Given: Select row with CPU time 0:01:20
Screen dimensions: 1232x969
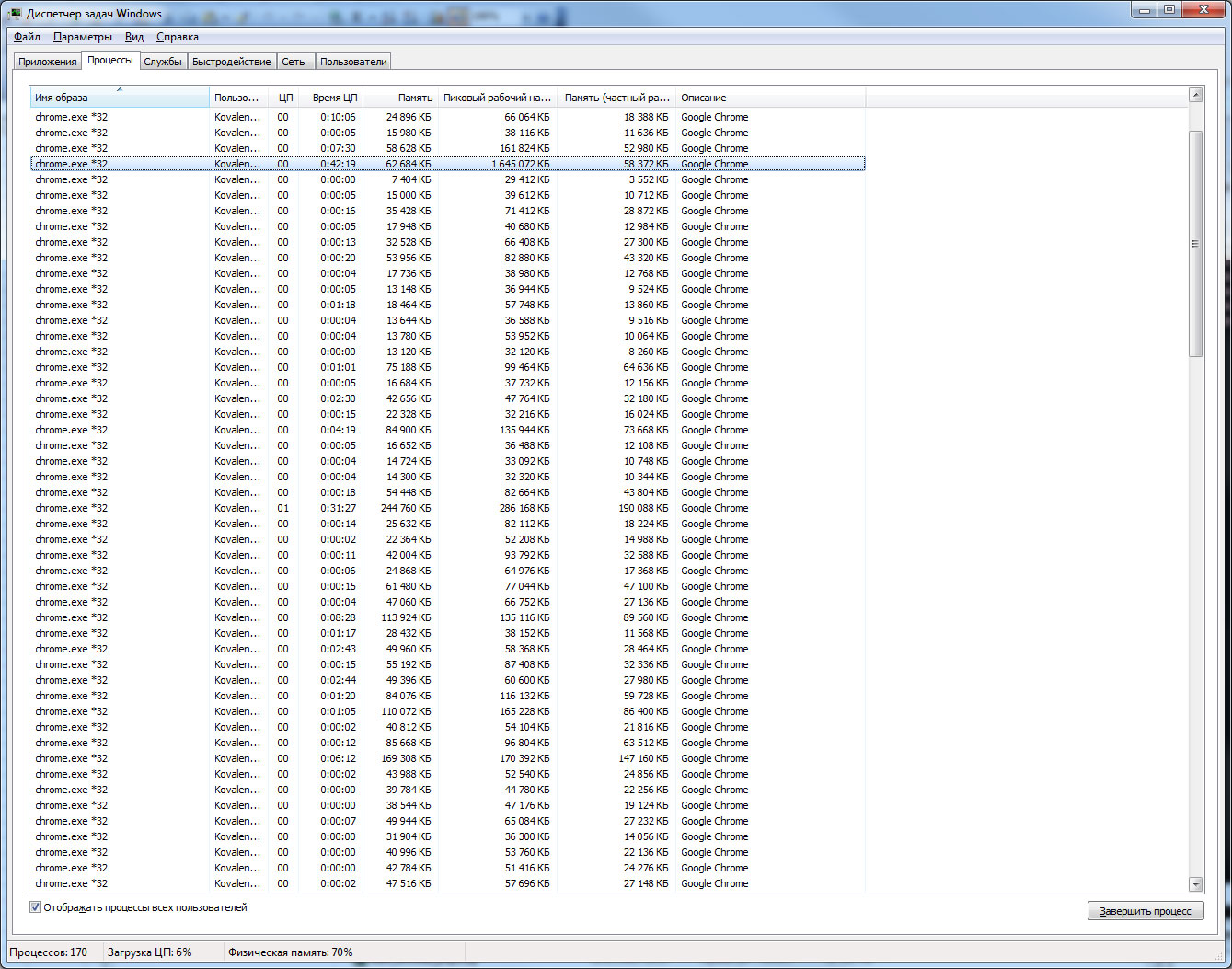Looking at the screenshot, I should pyautogui.click(x=447, y=696).
